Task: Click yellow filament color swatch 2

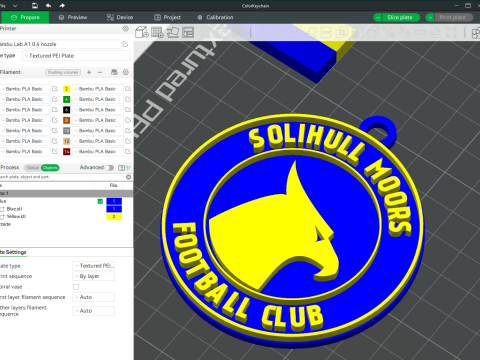Action: tap(67, 89)
